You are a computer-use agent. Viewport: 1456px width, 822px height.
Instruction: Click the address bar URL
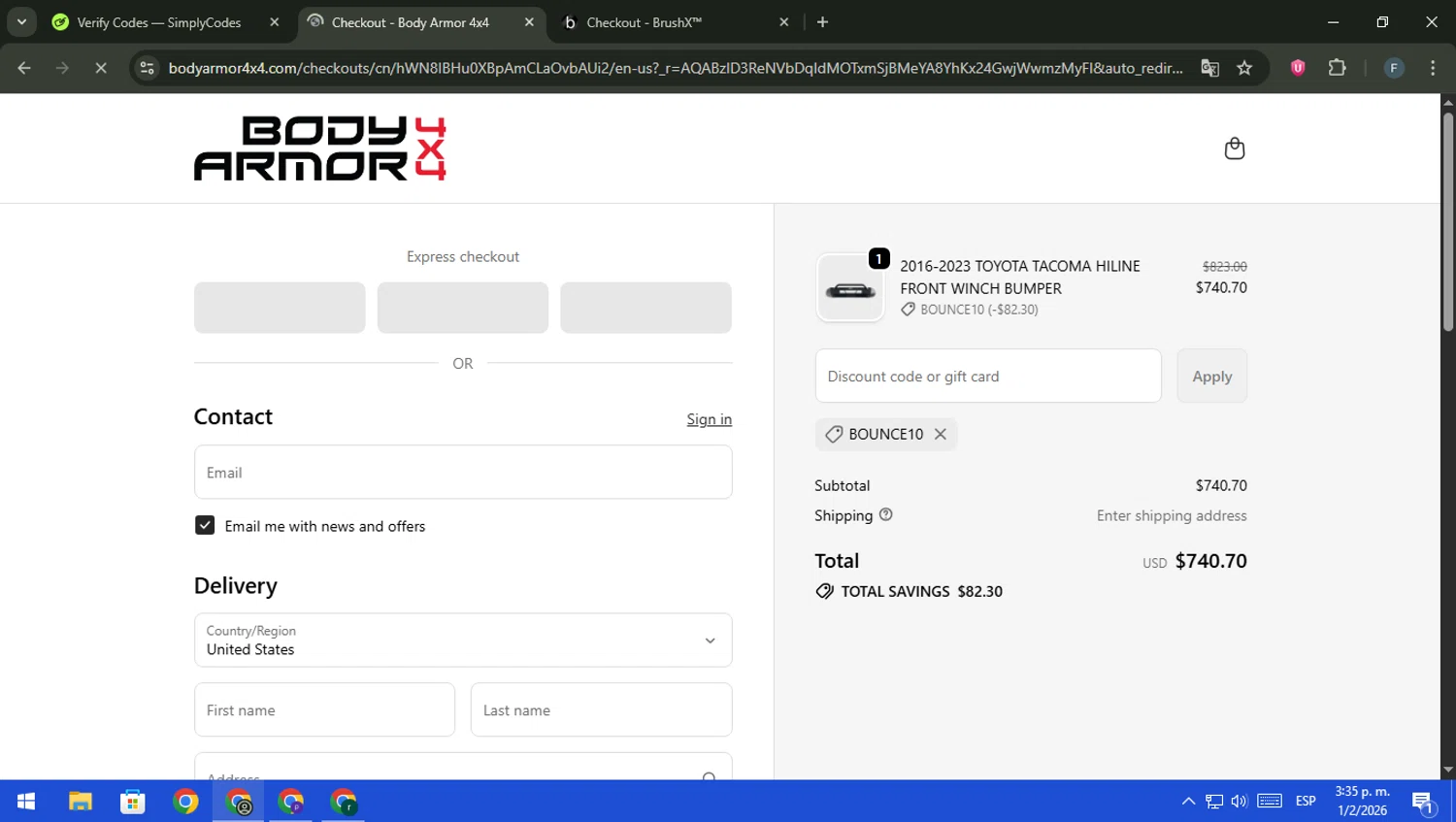pos(675,68)
